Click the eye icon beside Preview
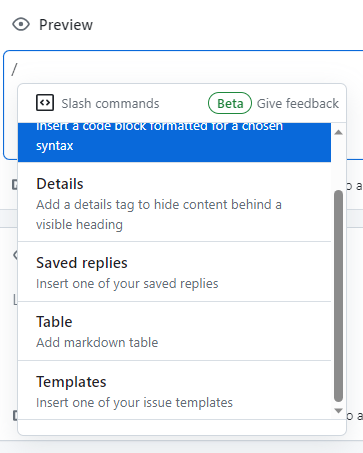363x453 pixels. (21, 25)
